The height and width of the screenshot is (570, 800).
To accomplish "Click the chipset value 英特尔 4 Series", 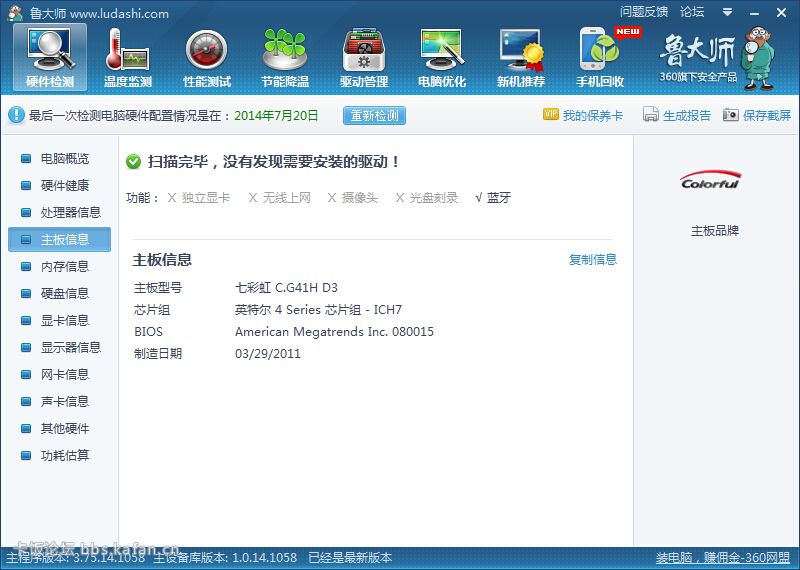I will pyautogui.click(x=318, y=310).
